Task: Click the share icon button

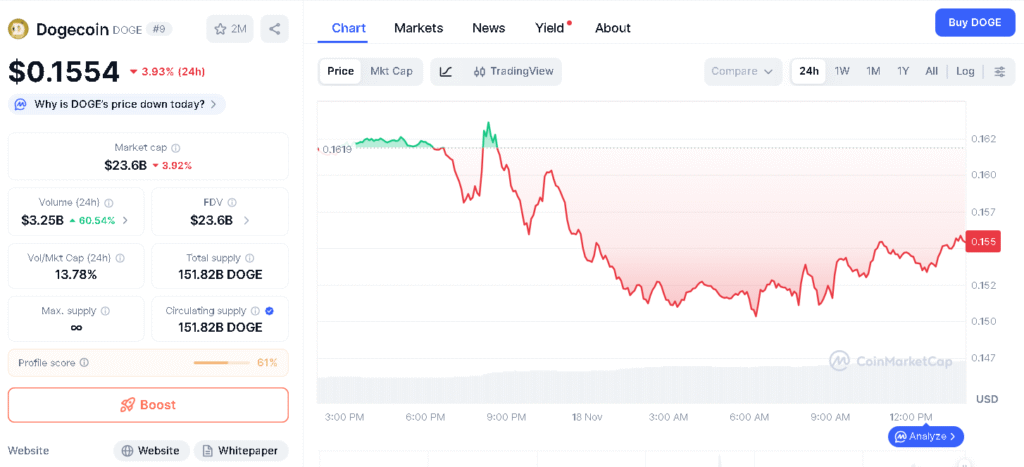Action: click(x=274, y=29)
